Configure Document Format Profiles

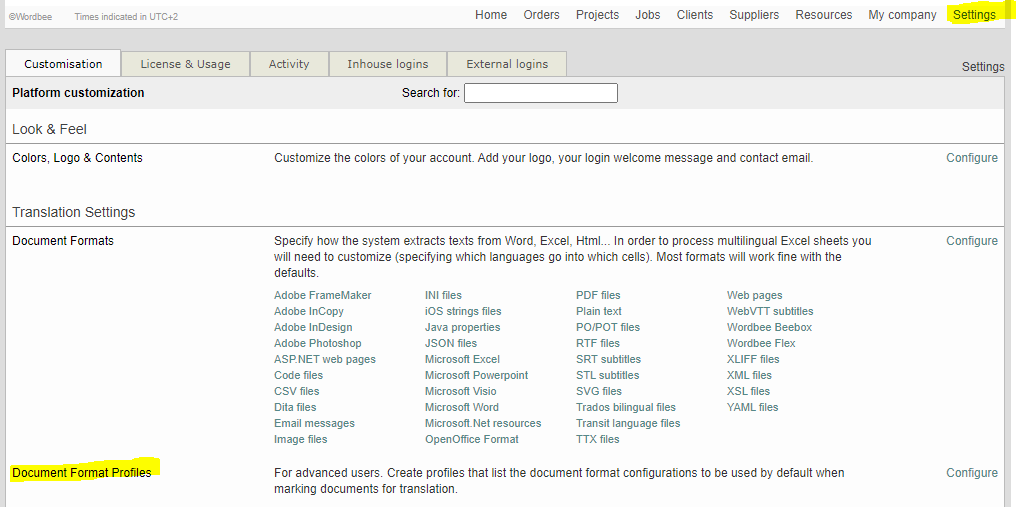971,473
